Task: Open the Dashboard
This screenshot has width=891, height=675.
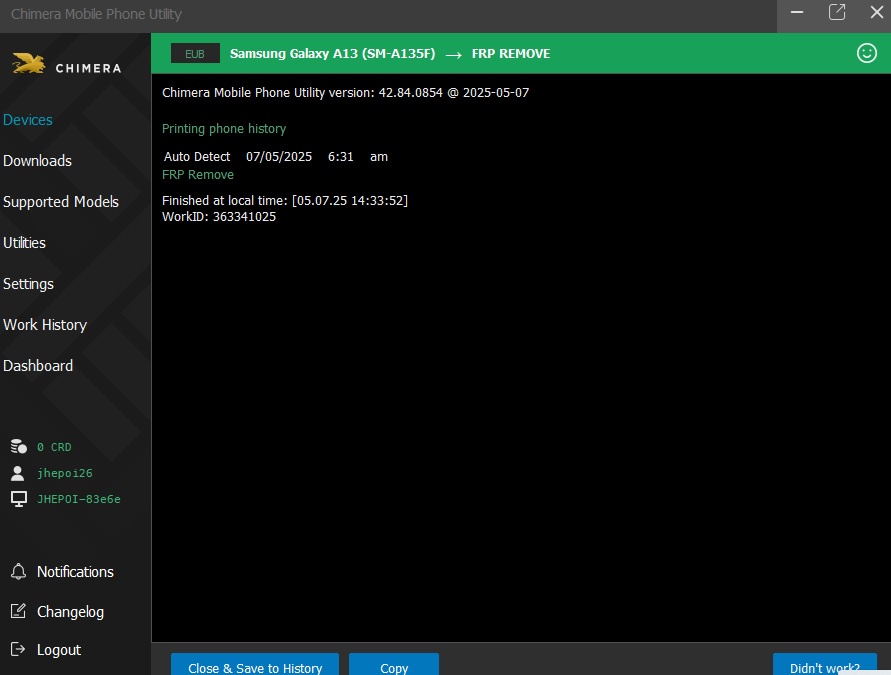Action: click(38, 366)
